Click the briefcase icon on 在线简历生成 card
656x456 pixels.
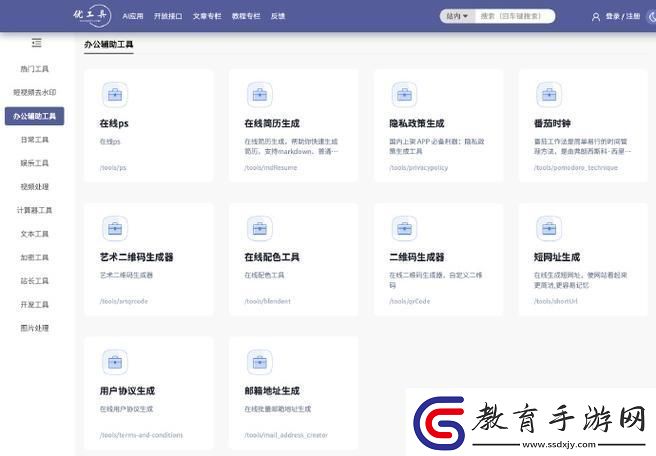[259, 95]
